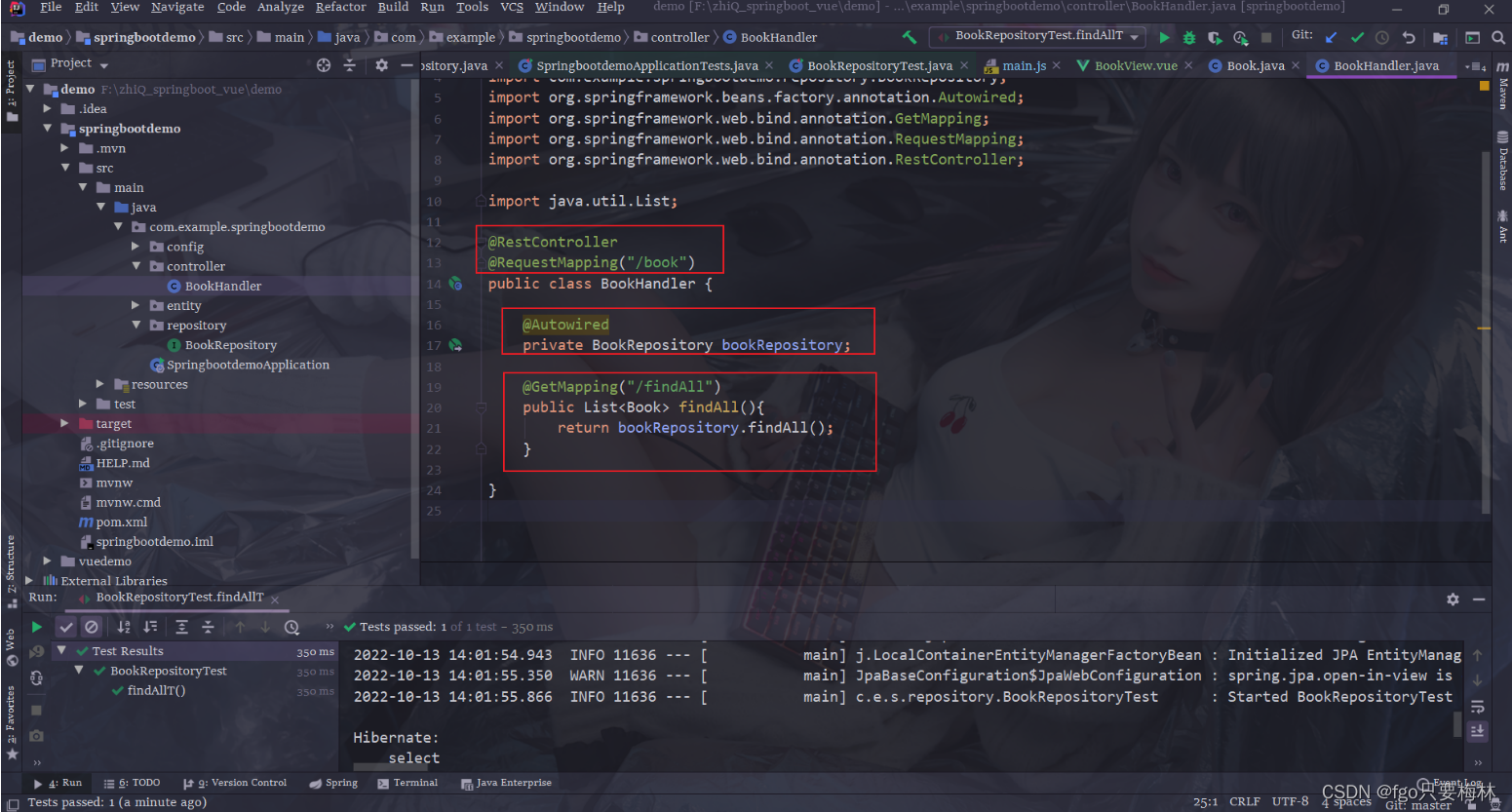Image resolution: width=1512 pixels, height=812 pixels.
Task: Expand the entity package
Action: 136,305
